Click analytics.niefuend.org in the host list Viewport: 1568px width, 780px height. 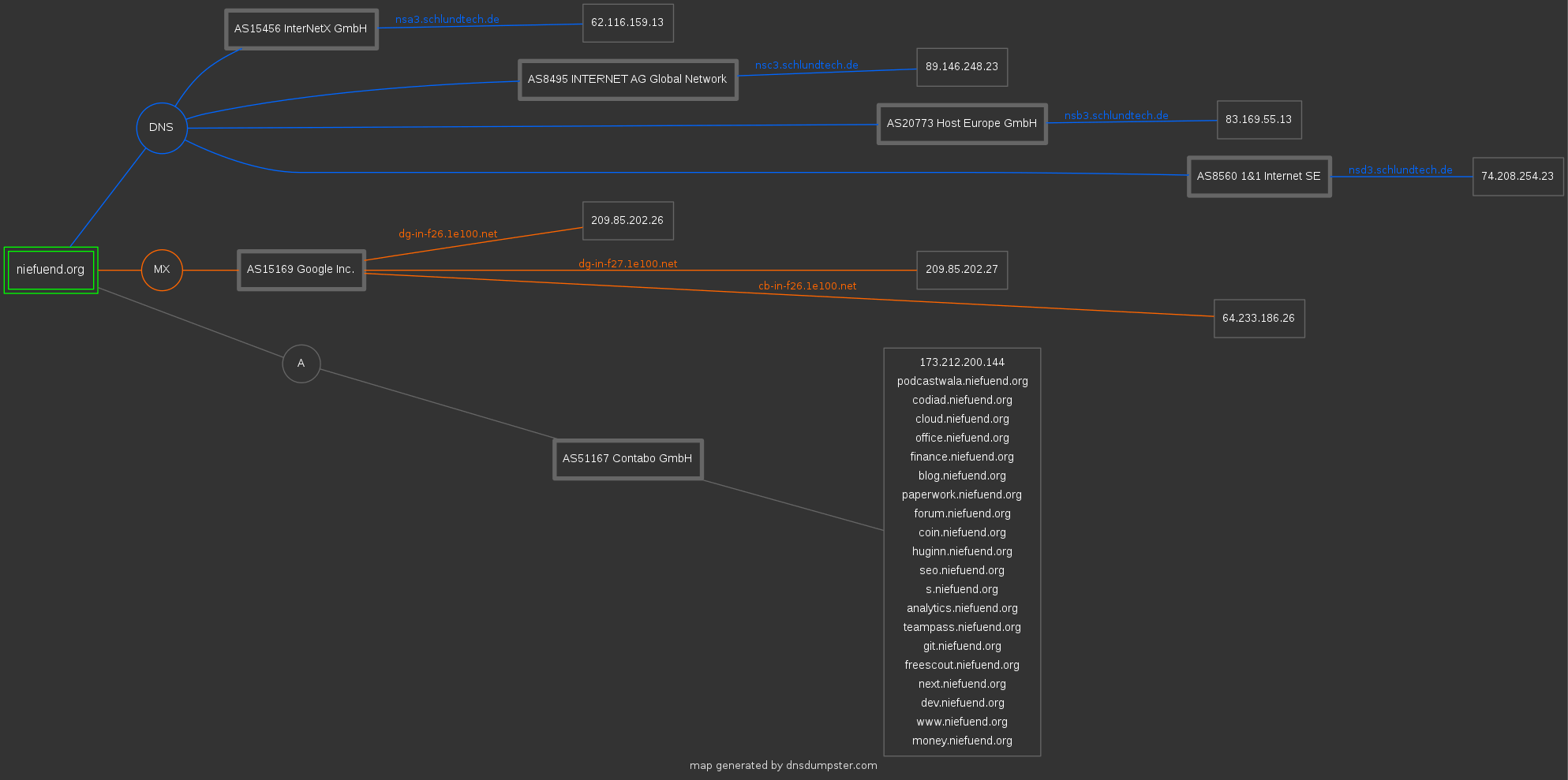[962, 609]
